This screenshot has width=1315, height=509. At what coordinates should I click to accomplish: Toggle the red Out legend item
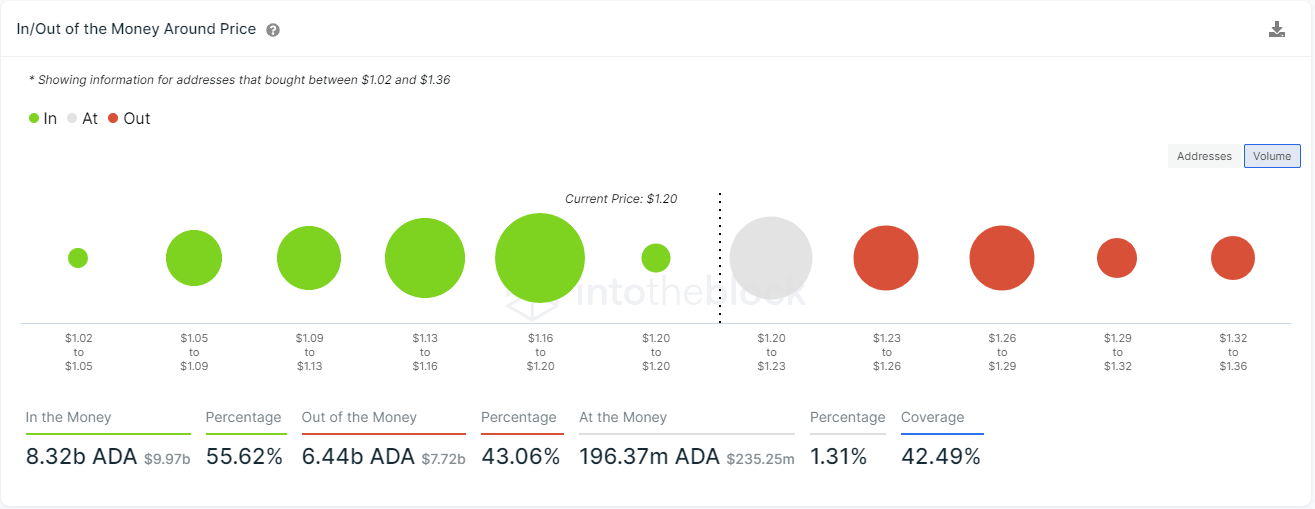pyautogui.click(x=129, y=118)
